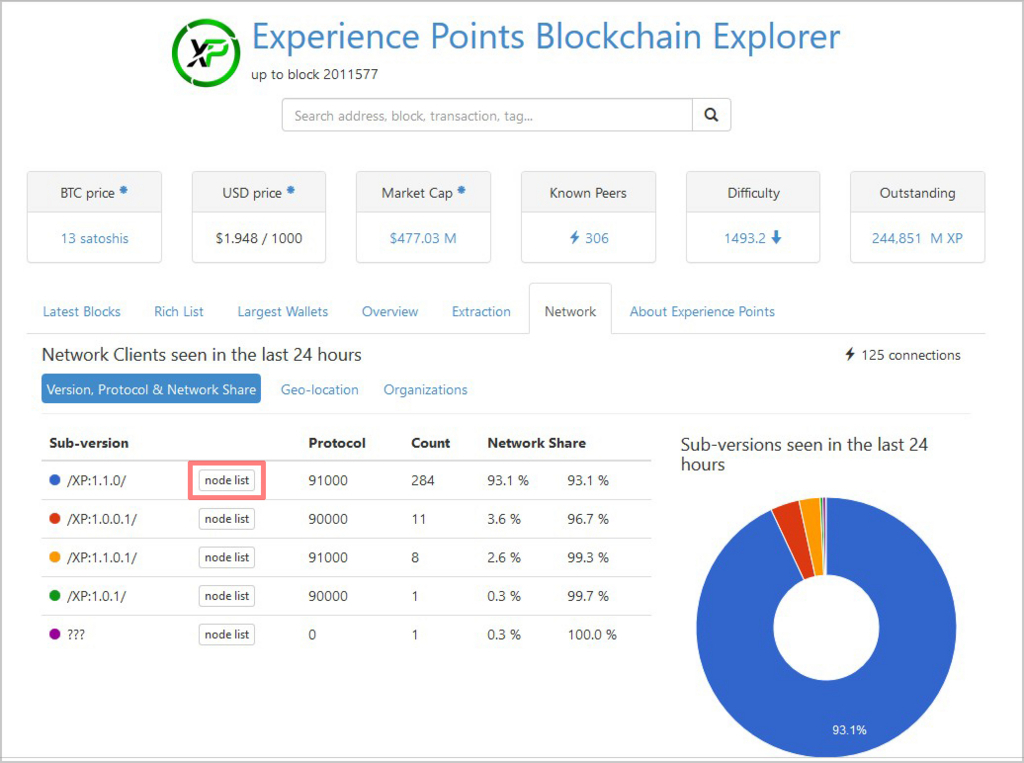The width and height of the screenshot is (1024, 763).
Task: Click the 1493.2 difficulty link
Action: click(744, 238)
